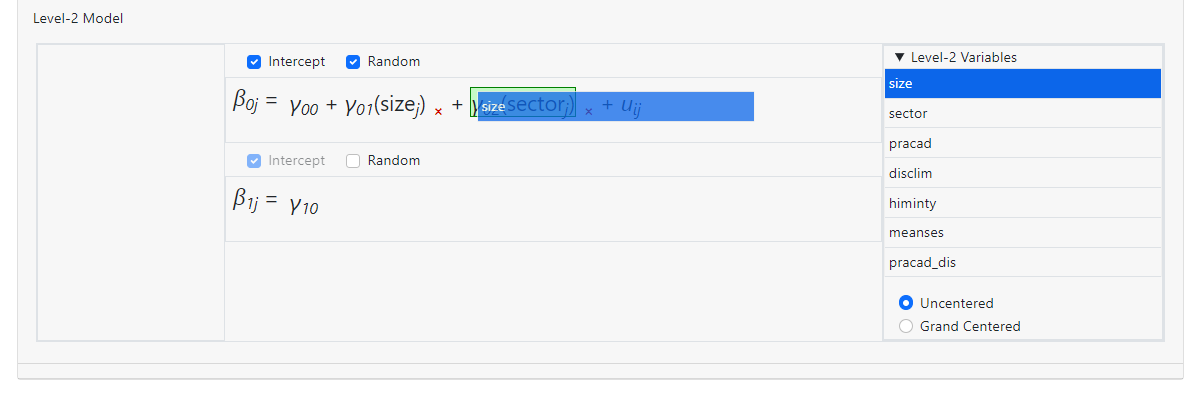
Task: Delete the sector term using its x icon
Action: (x=589, y=112)
